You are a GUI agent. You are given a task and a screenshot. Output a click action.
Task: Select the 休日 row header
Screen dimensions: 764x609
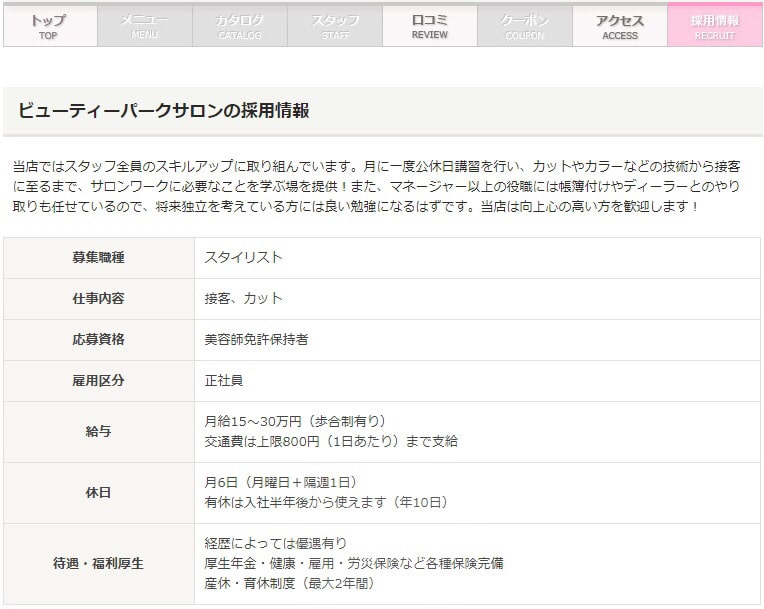[98, 492]
